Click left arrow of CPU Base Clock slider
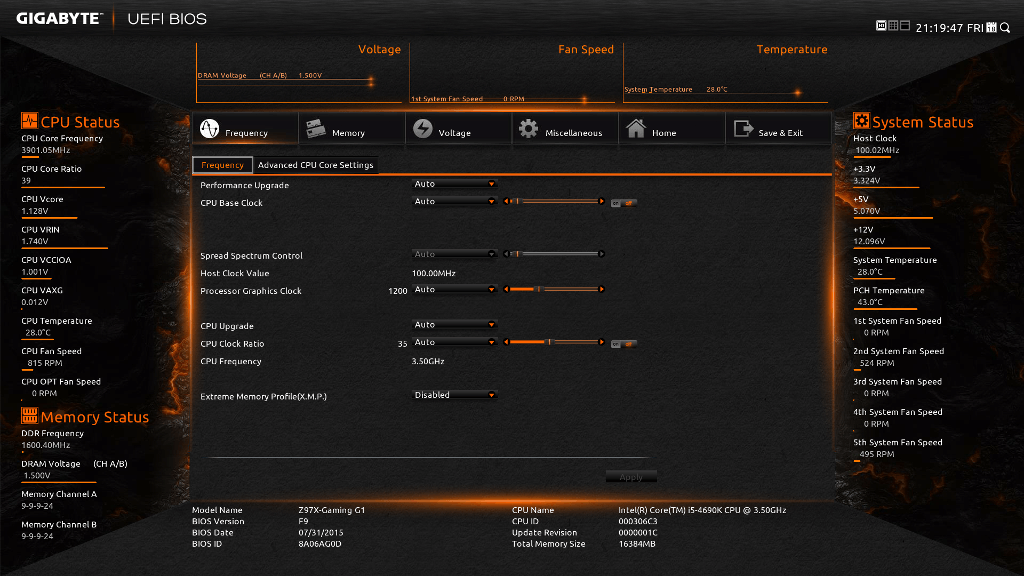Screen dimensions: 1024x576 506,201
